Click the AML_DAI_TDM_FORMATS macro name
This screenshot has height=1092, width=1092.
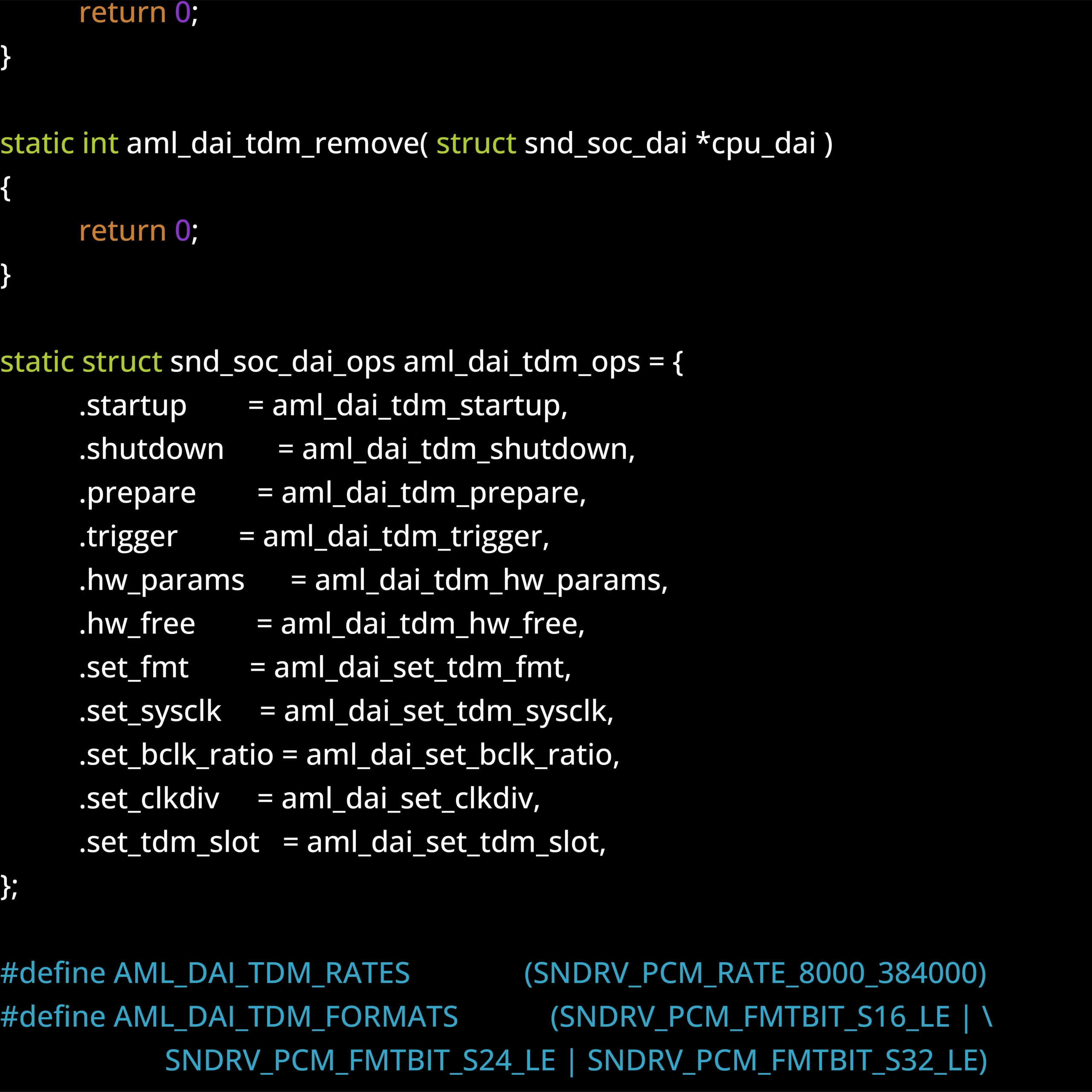tap(286, 1017)
